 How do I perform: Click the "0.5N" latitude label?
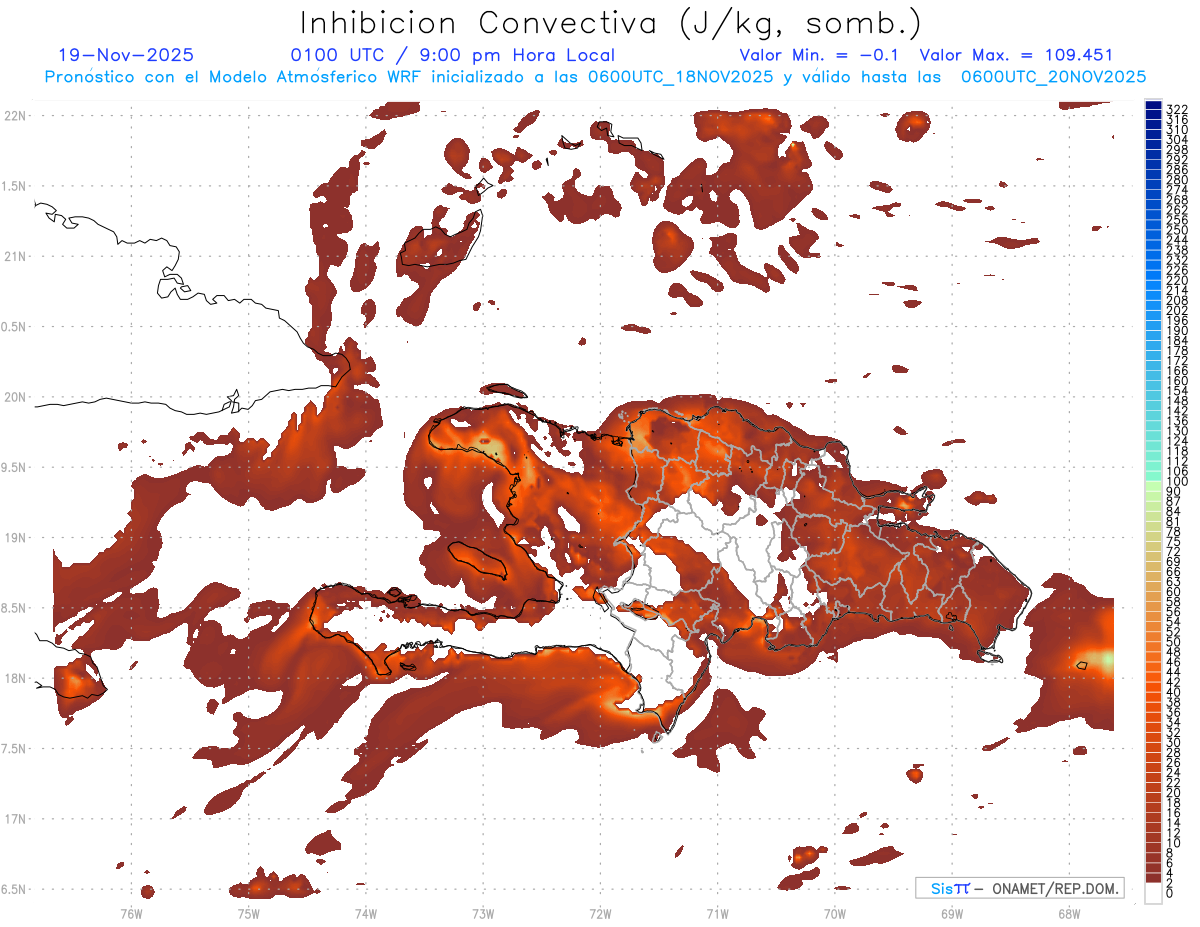click(15, 327)
